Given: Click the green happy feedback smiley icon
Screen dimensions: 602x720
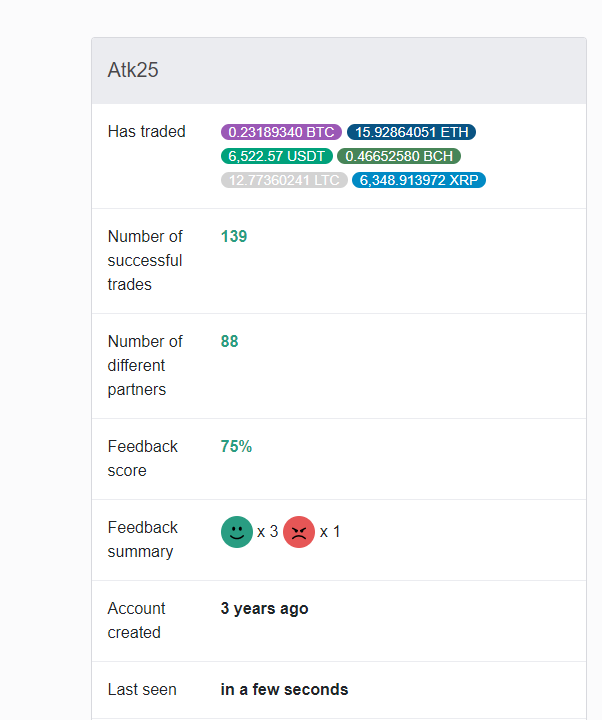Looking at the screenshot, I should [x=237, y=532].
